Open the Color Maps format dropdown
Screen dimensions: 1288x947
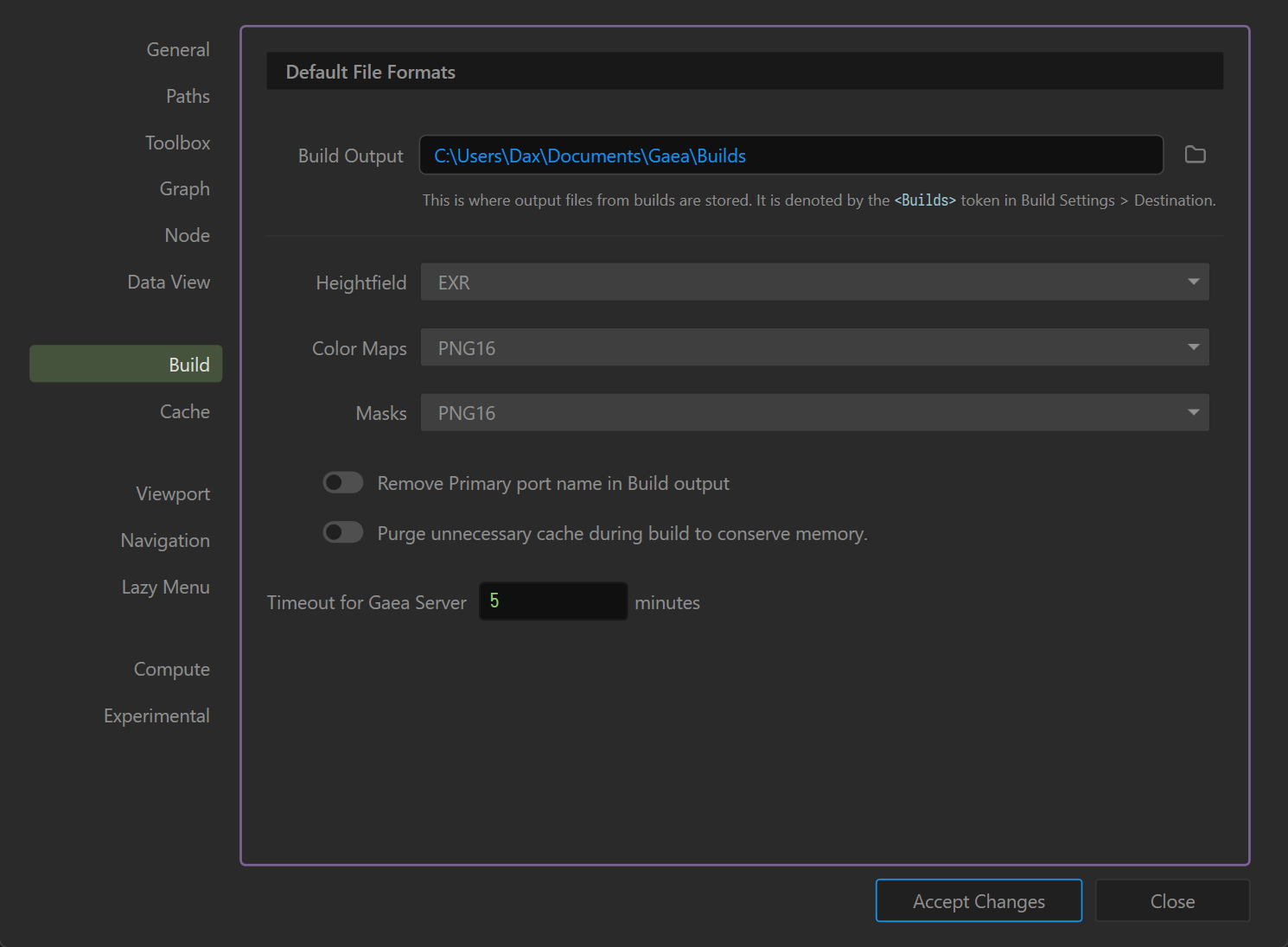coord(814,347)
